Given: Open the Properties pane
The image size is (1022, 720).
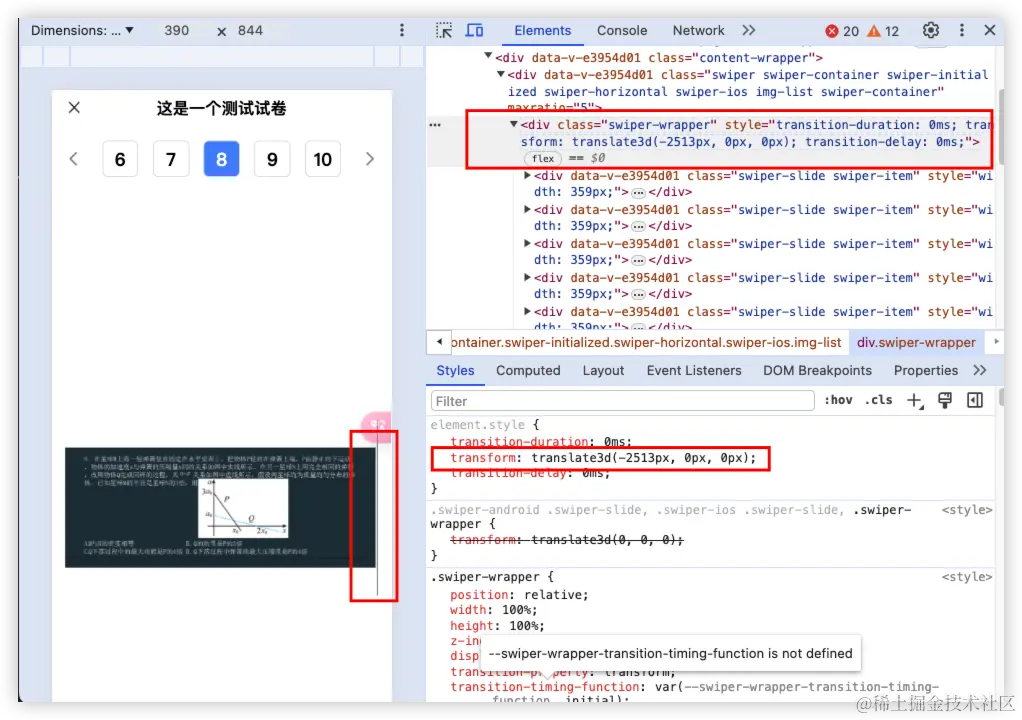Looking at the screenshot, I should click(926, 370).
